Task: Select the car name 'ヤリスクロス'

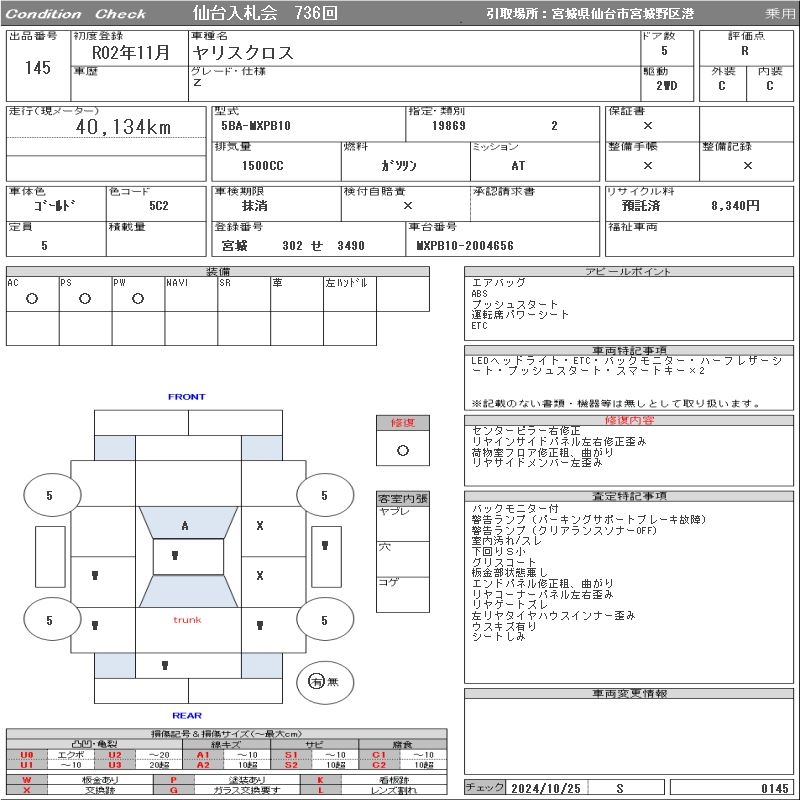Action: [243, 53]
